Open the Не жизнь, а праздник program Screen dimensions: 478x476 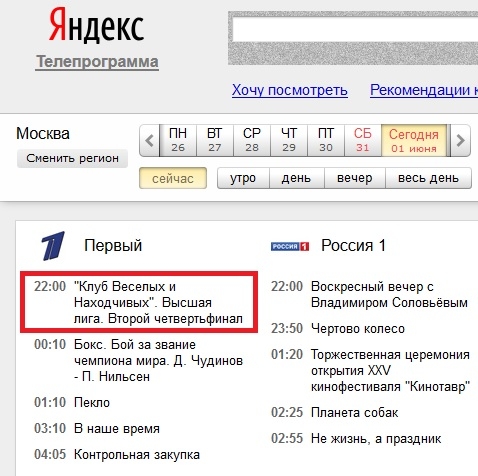click(376, 439)
